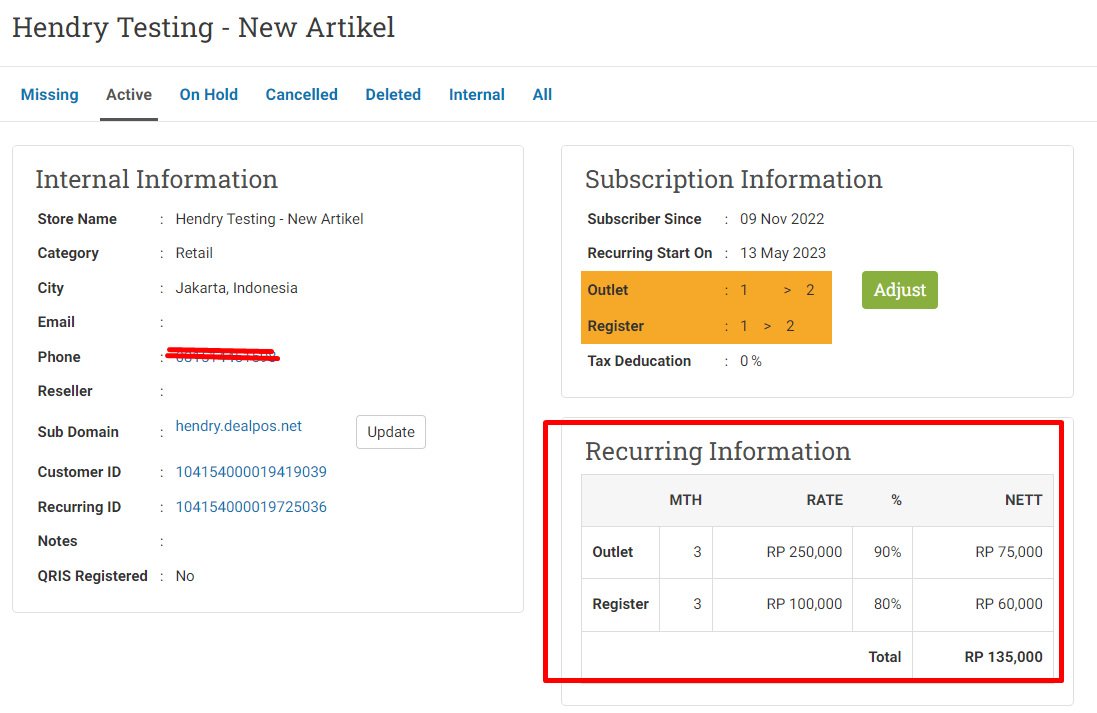Open the Internal tab
Image resolution: width=1097 pixels, height=713 pixels.
(x=476, y=94)
